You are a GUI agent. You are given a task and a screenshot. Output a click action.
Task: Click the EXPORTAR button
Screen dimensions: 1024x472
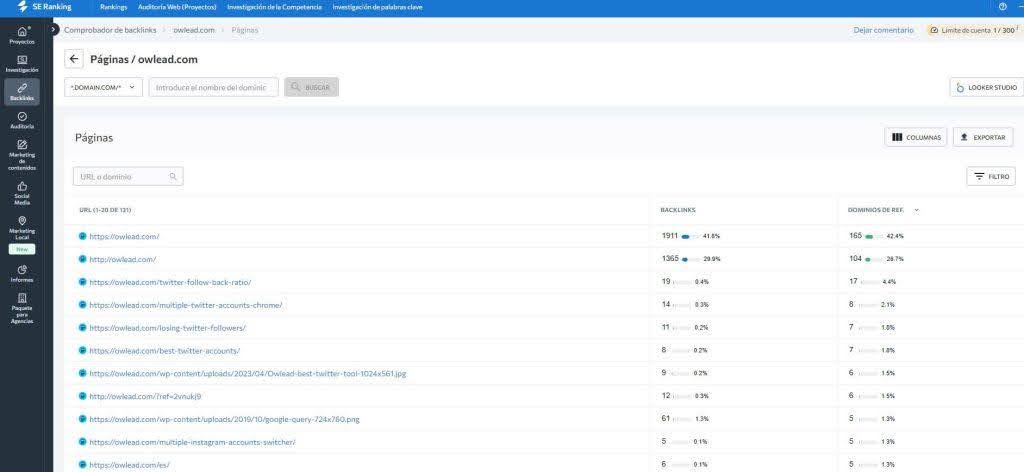click(x=983, y=137)
